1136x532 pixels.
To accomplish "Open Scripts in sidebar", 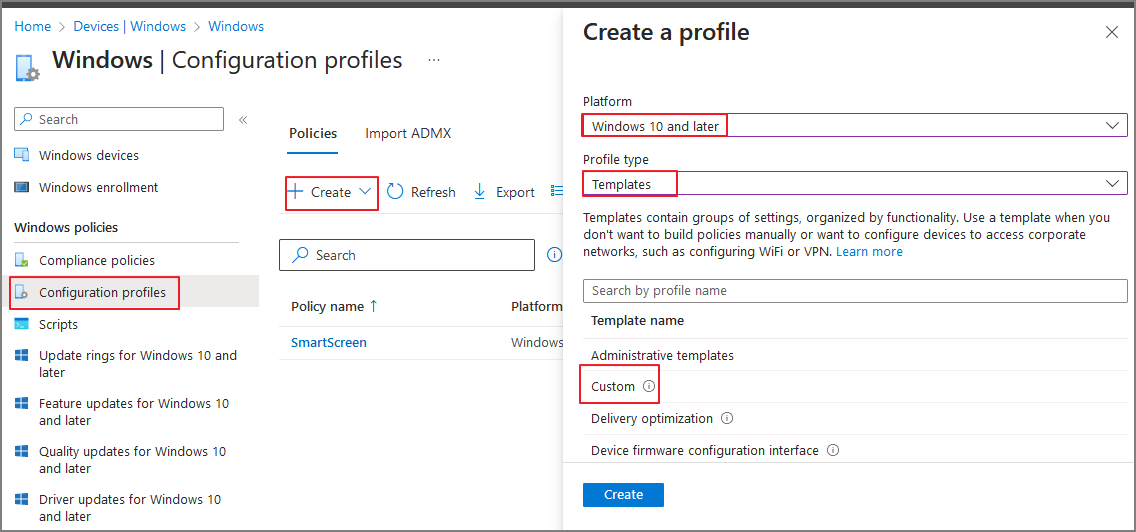I will pos(59,324).
